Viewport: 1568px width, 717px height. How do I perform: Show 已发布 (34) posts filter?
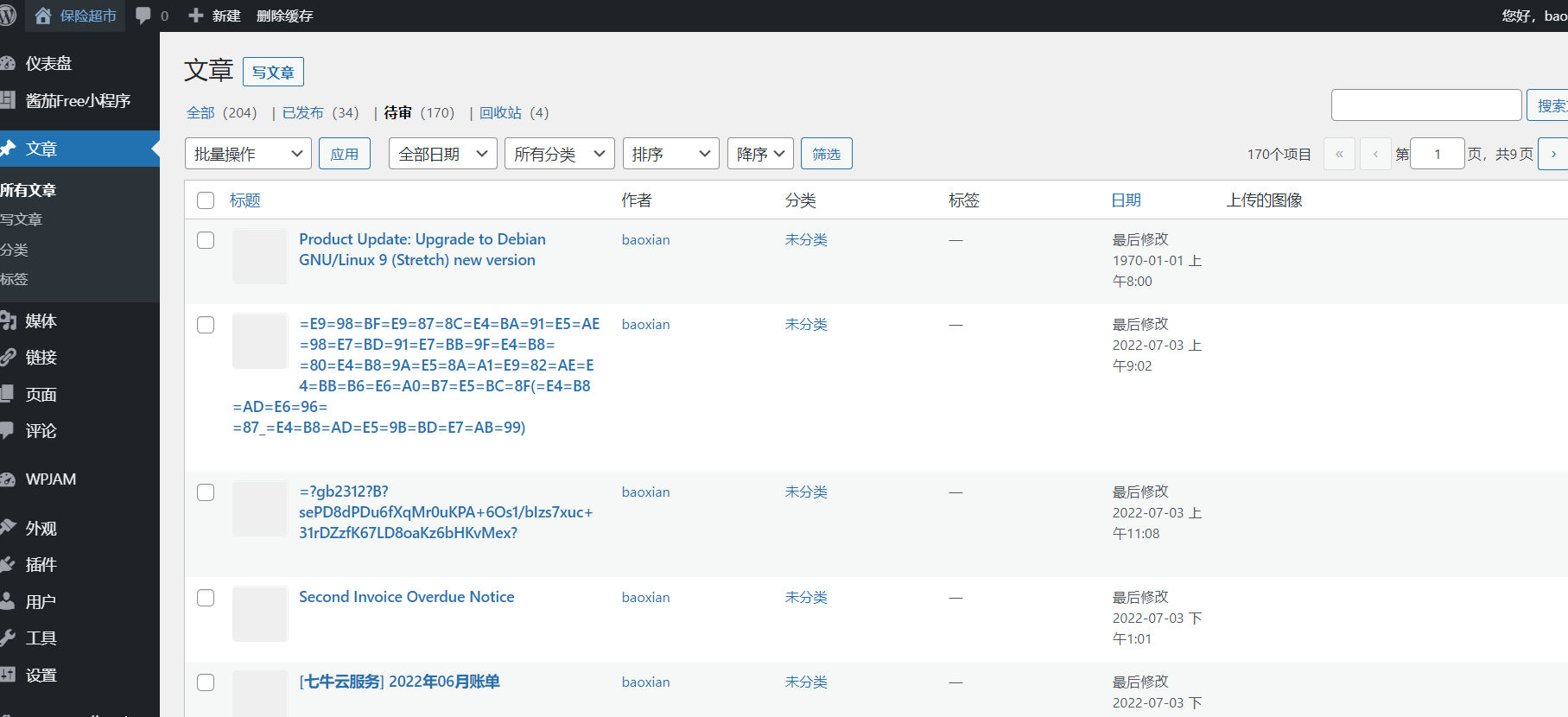pyautogui.click(x=320, y=112)
